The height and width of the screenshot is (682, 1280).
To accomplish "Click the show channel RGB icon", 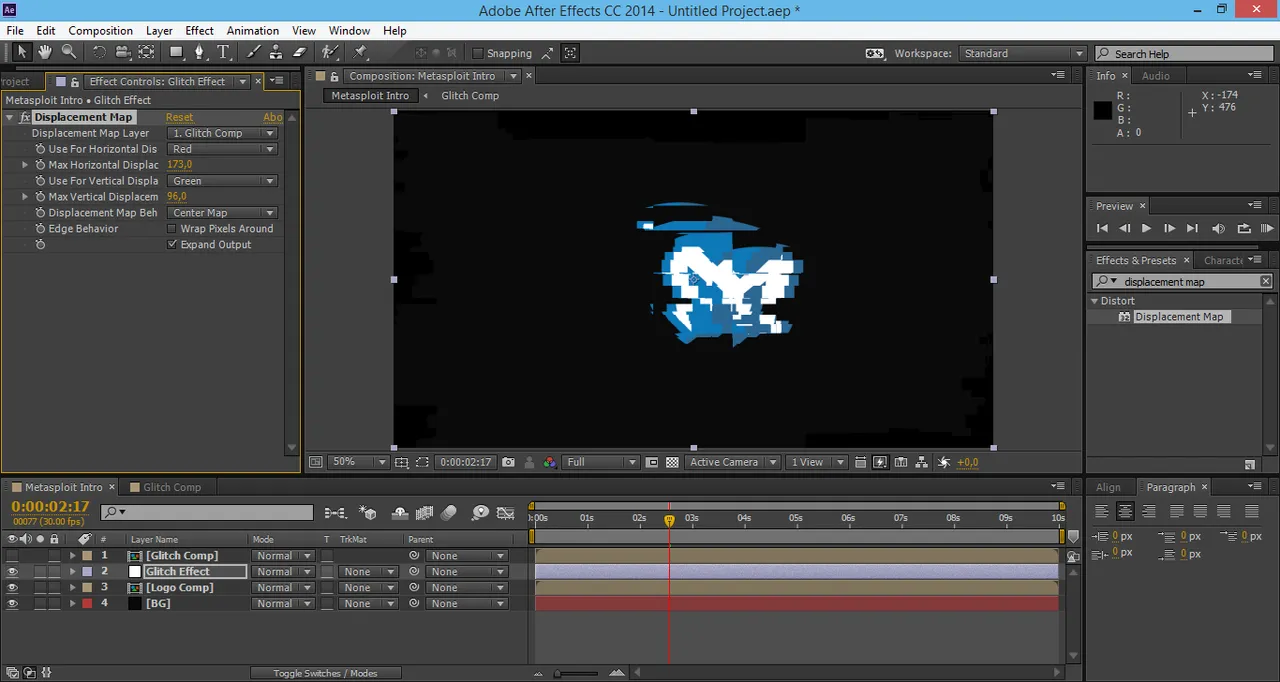I will click(x=550, y=462).
